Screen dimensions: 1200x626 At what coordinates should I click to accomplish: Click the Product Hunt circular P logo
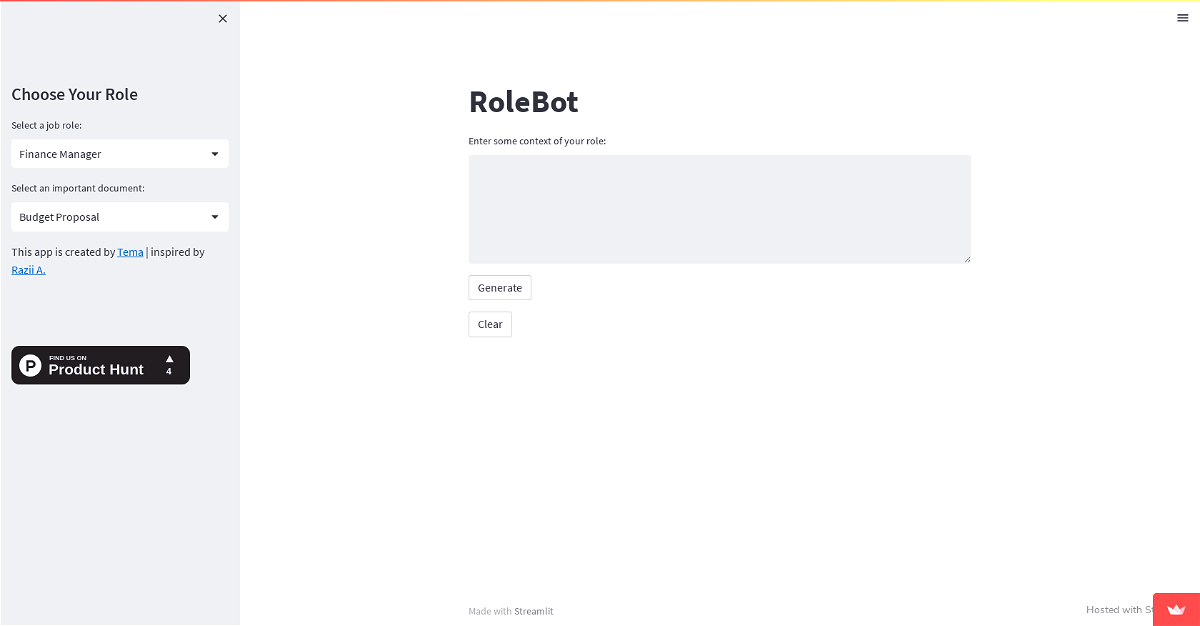pos(31,366)
